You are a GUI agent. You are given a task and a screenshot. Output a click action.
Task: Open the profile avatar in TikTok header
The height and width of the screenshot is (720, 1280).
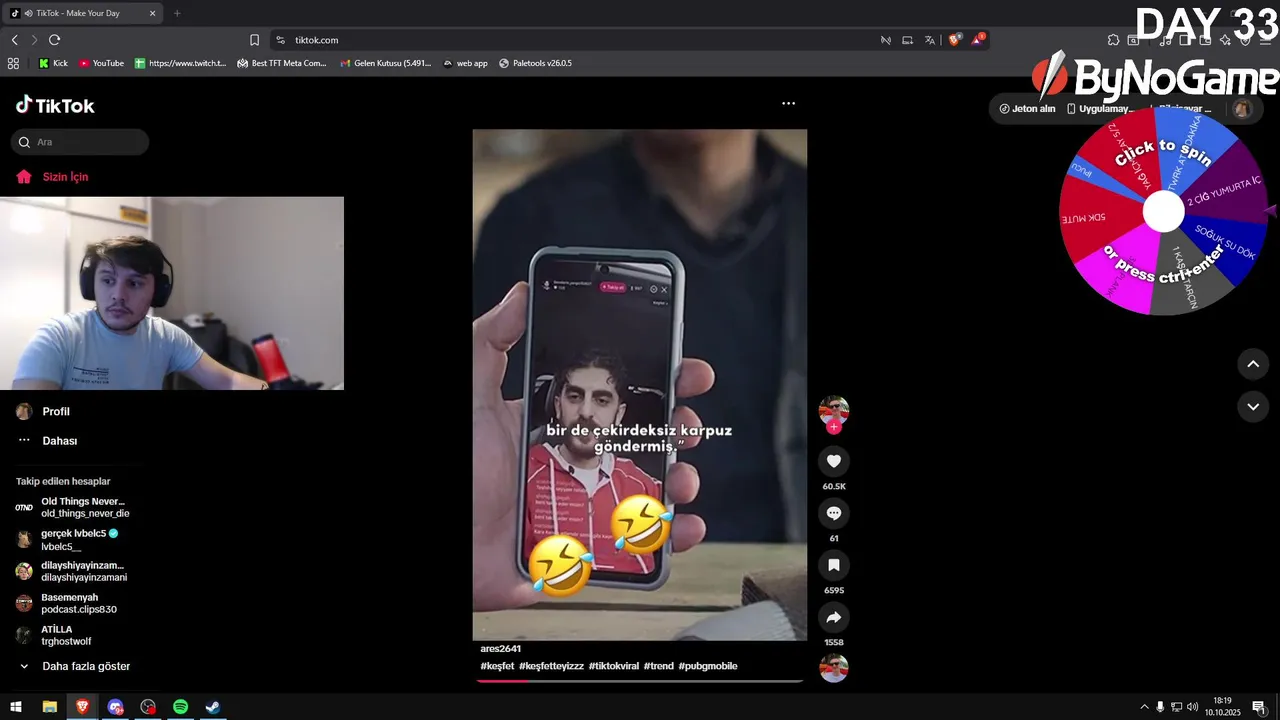[1242, 109]
